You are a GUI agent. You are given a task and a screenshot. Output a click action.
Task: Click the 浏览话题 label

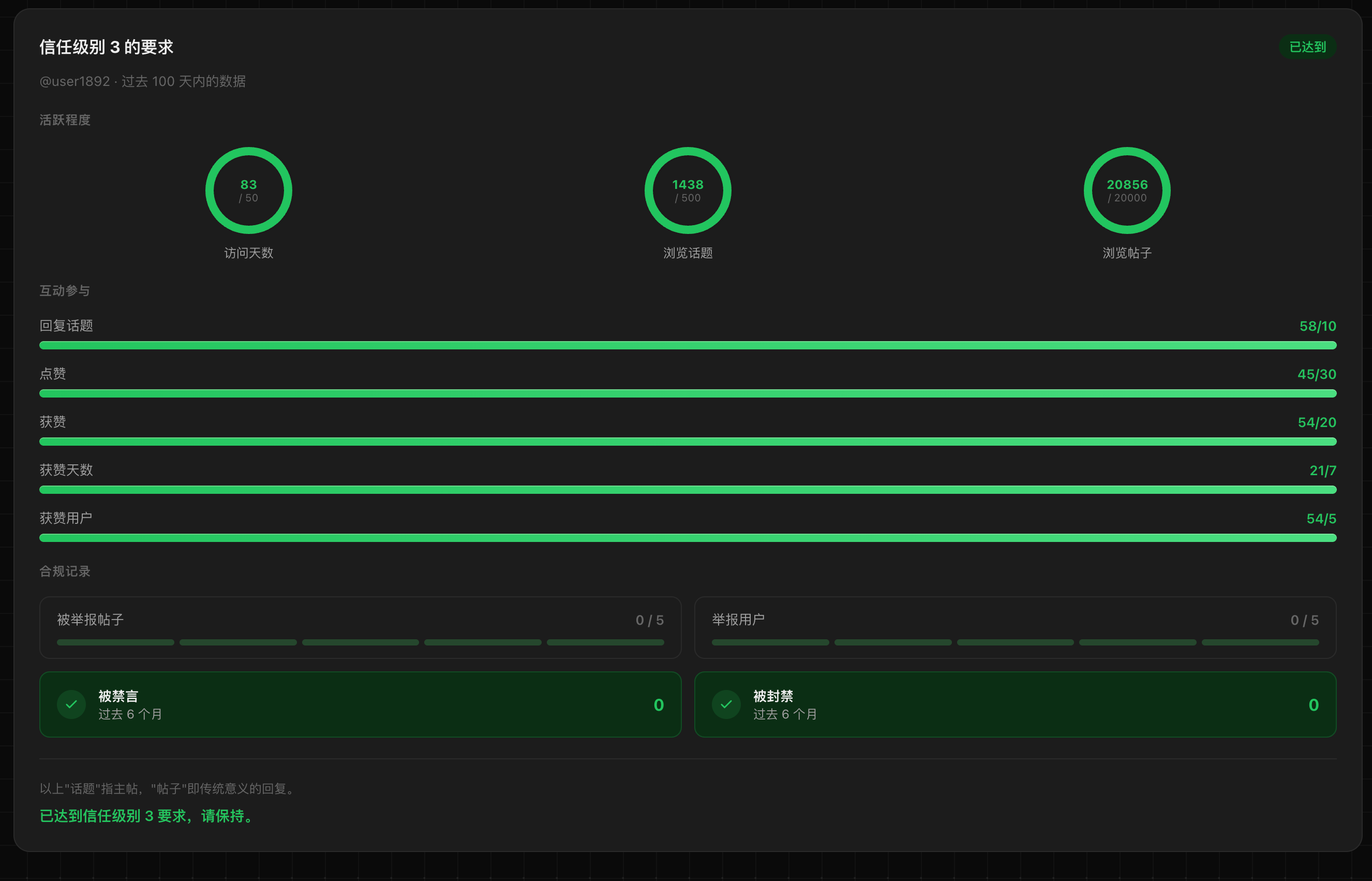(688, 253)
